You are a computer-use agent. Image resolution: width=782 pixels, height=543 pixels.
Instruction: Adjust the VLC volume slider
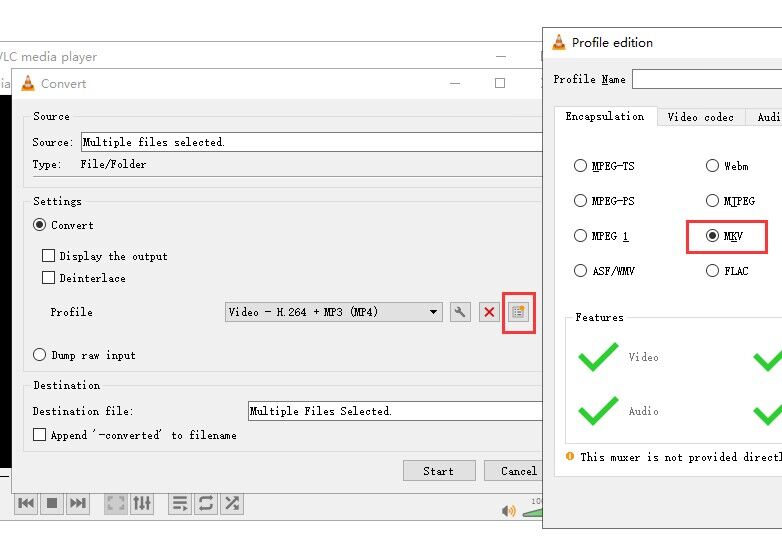click(533, 512)
